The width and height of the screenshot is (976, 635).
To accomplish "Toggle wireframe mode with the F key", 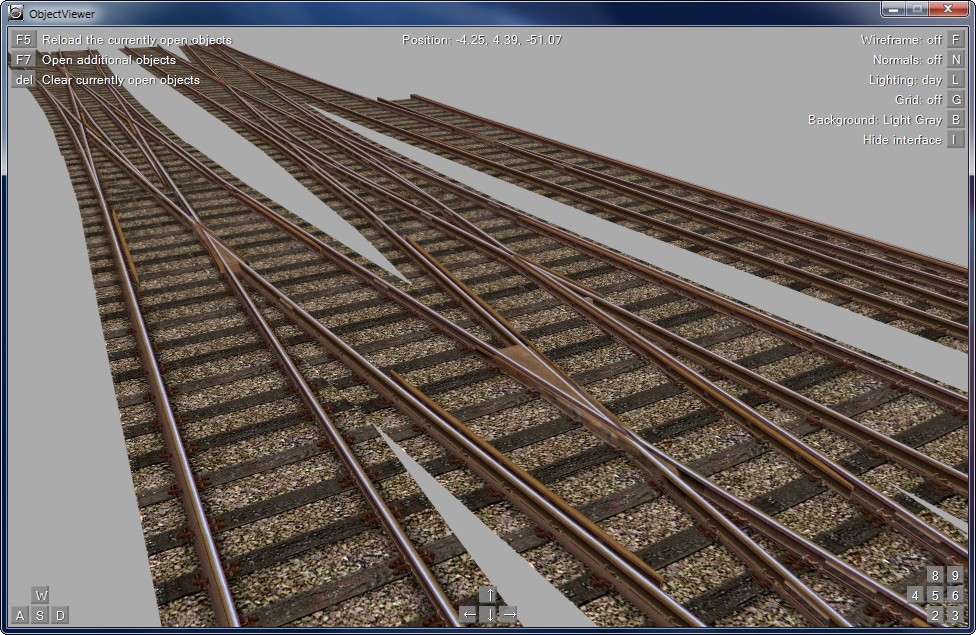I will click(x=956, y=40).
